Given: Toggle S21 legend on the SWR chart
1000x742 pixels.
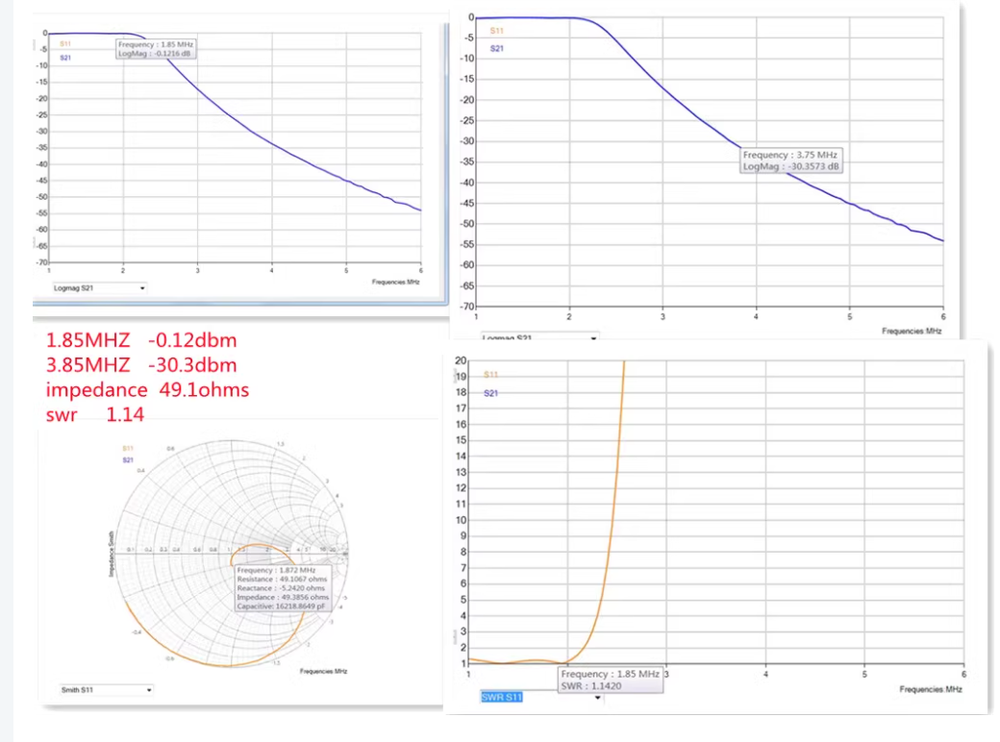Looking at the screenshot, I should coord(490,393).
